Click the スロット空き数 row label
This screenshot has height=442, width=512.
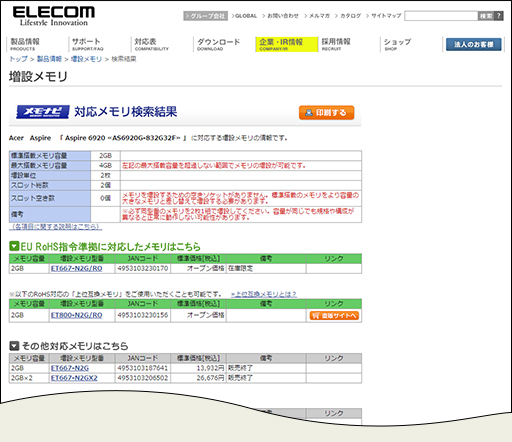50,198
